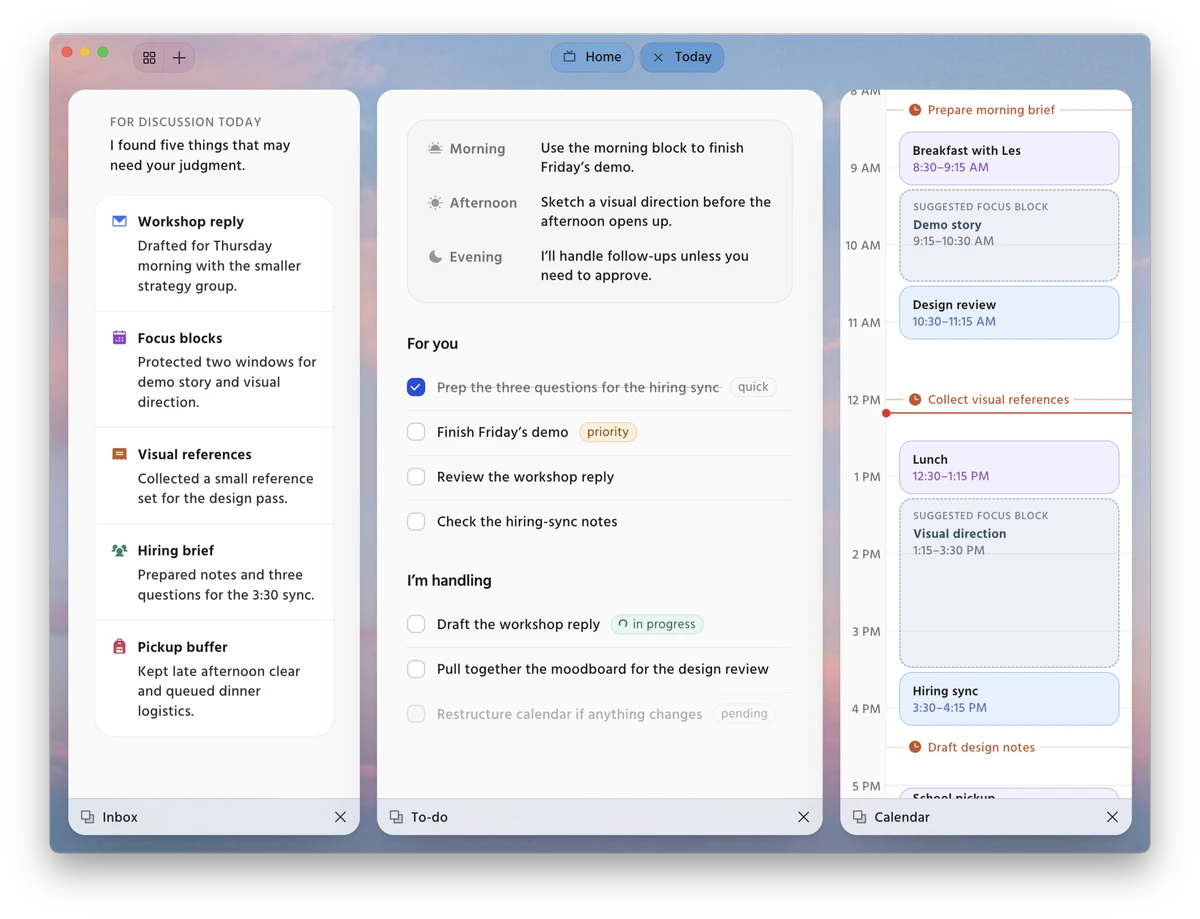Close the To-do pane
Screen dimensions: 1200x919
[x=803, y=817]
